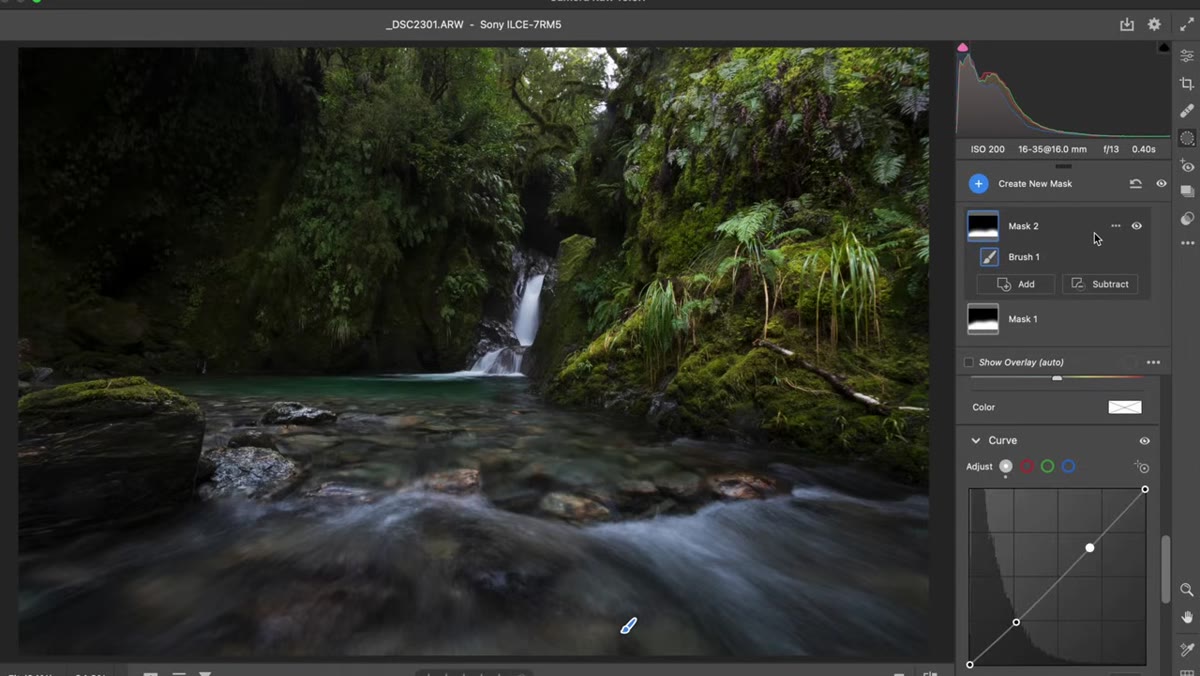1200x676 pixels.
Task: Select the Masking tool circle icon
Action: (1187, 138)
